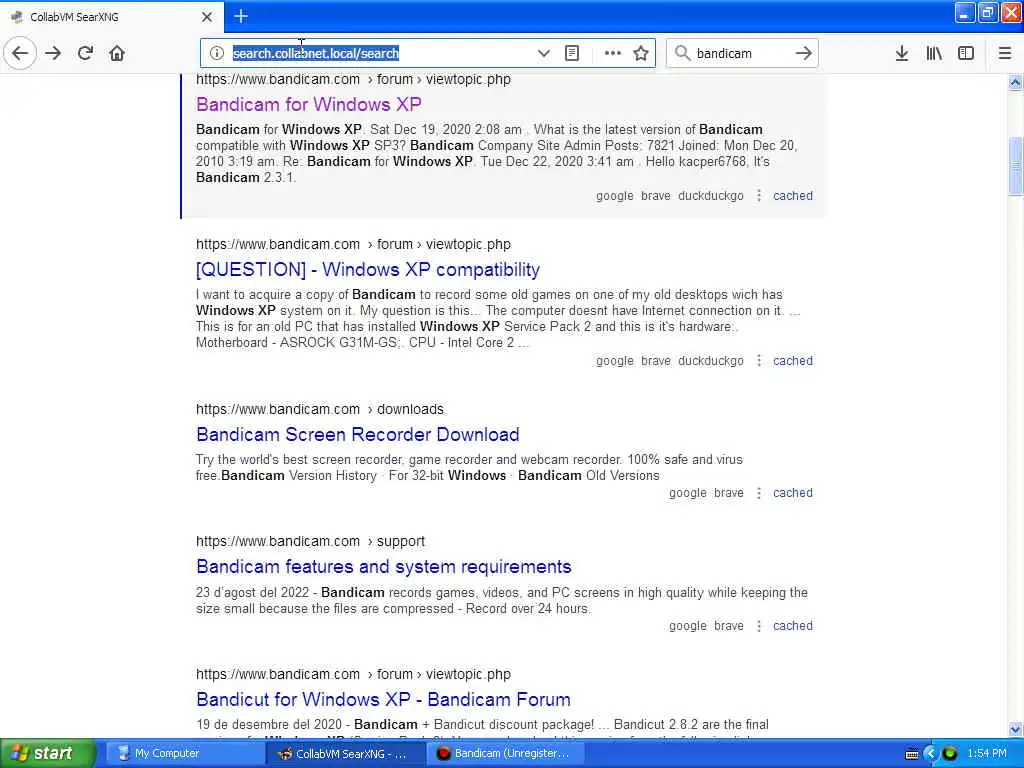Open cached link for Bandicam for Windows XP

tap(793, 196)
